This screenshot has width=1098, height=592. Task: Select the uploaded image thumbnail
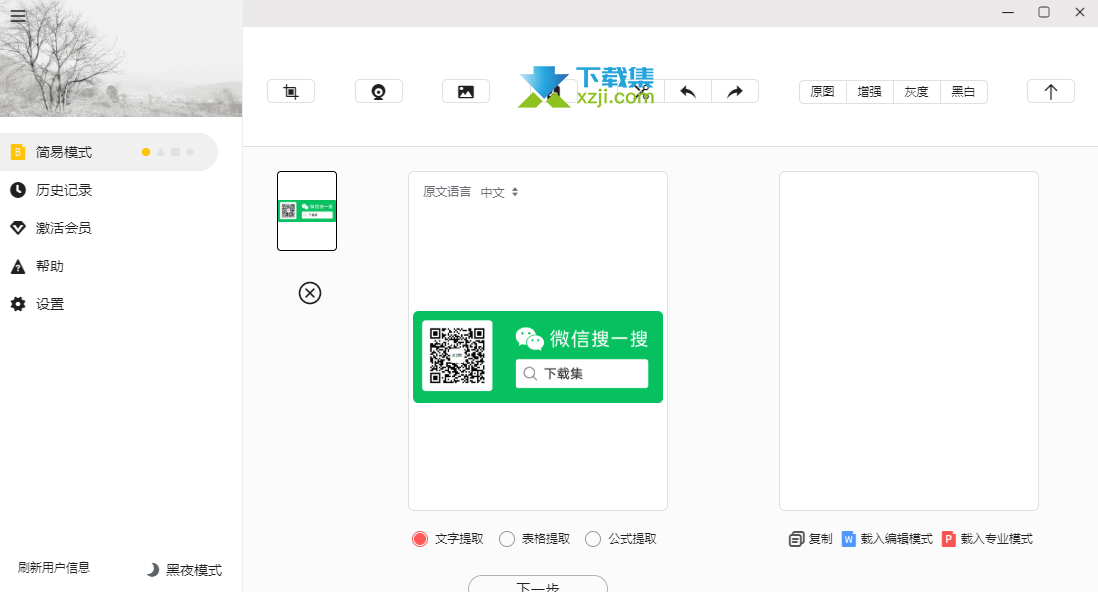tap(307, 211)
